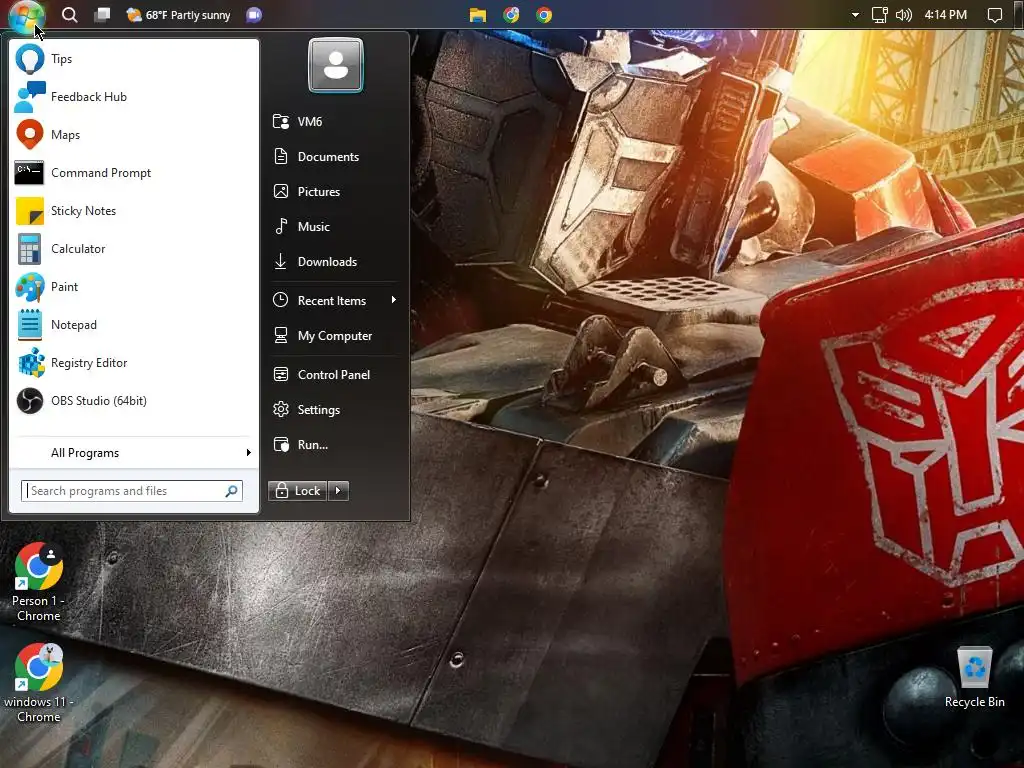Go to the Pictures folder
The width and height of the screenshot is (1024, 768).
(335, 191)
